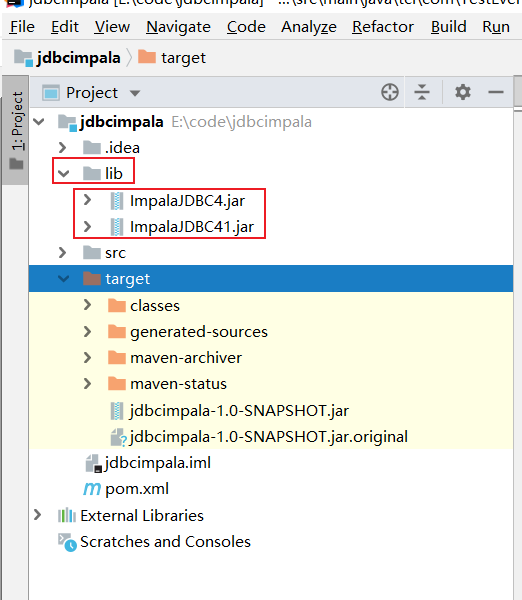Click the orange classes folder icon
This screenshot has width=522, height=600.
tap(117, 305)
